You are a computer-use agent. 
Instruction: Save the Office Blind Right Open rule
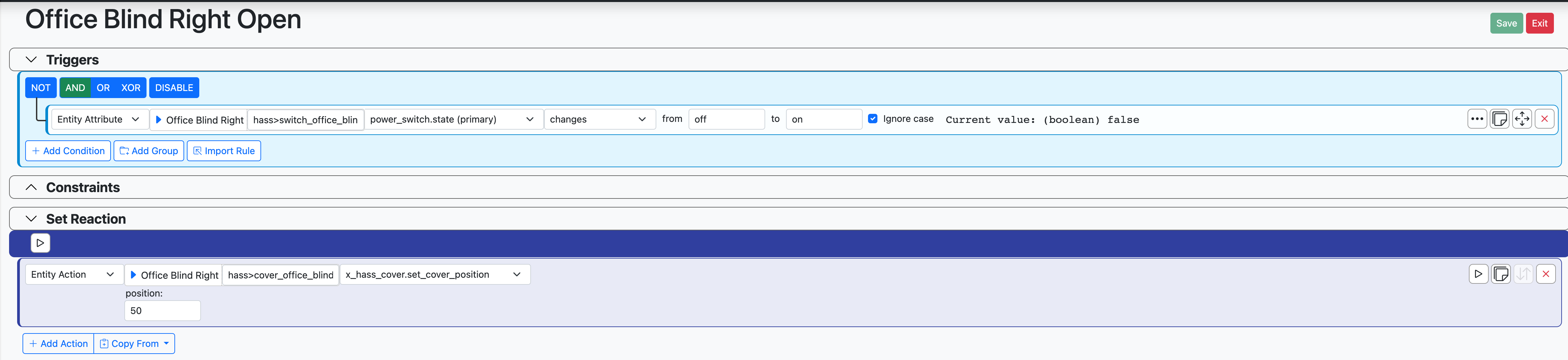[1506, 23]
